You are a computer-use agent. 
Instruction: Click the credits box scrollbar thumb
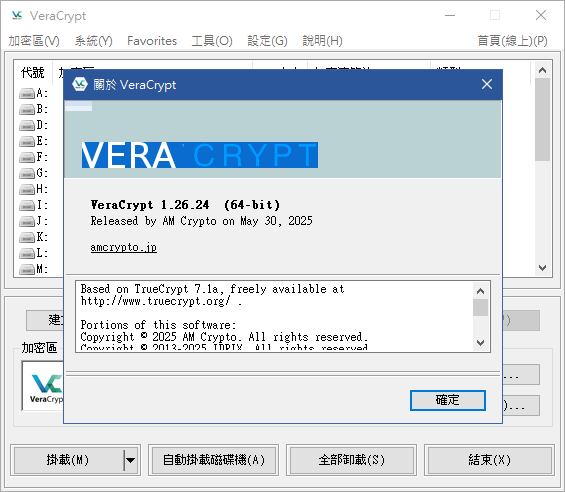click(x=480, y=307)
